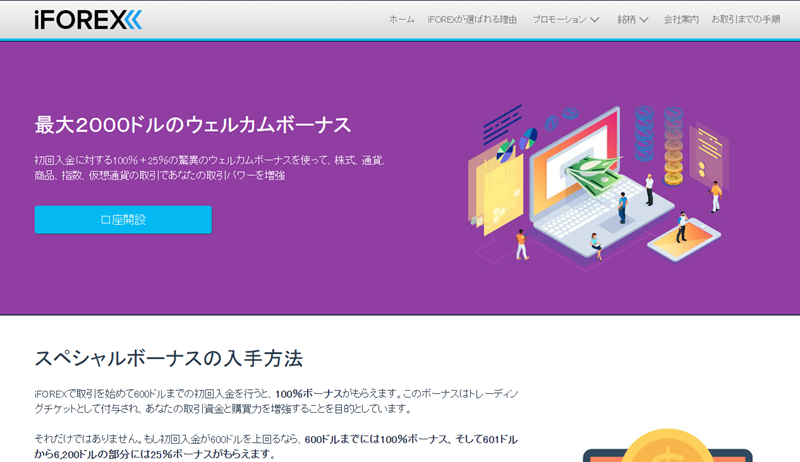Image resolution: width=800 pixels, height=462 pixels.
Task: Open the 銘柄 menu
Action: click(627, 19)
